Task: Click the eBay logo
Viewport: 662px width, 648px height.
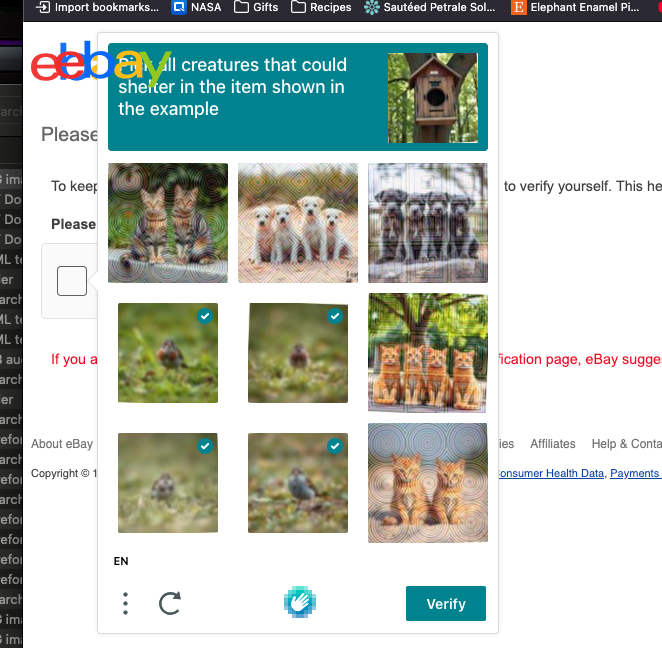Action: 100,62
